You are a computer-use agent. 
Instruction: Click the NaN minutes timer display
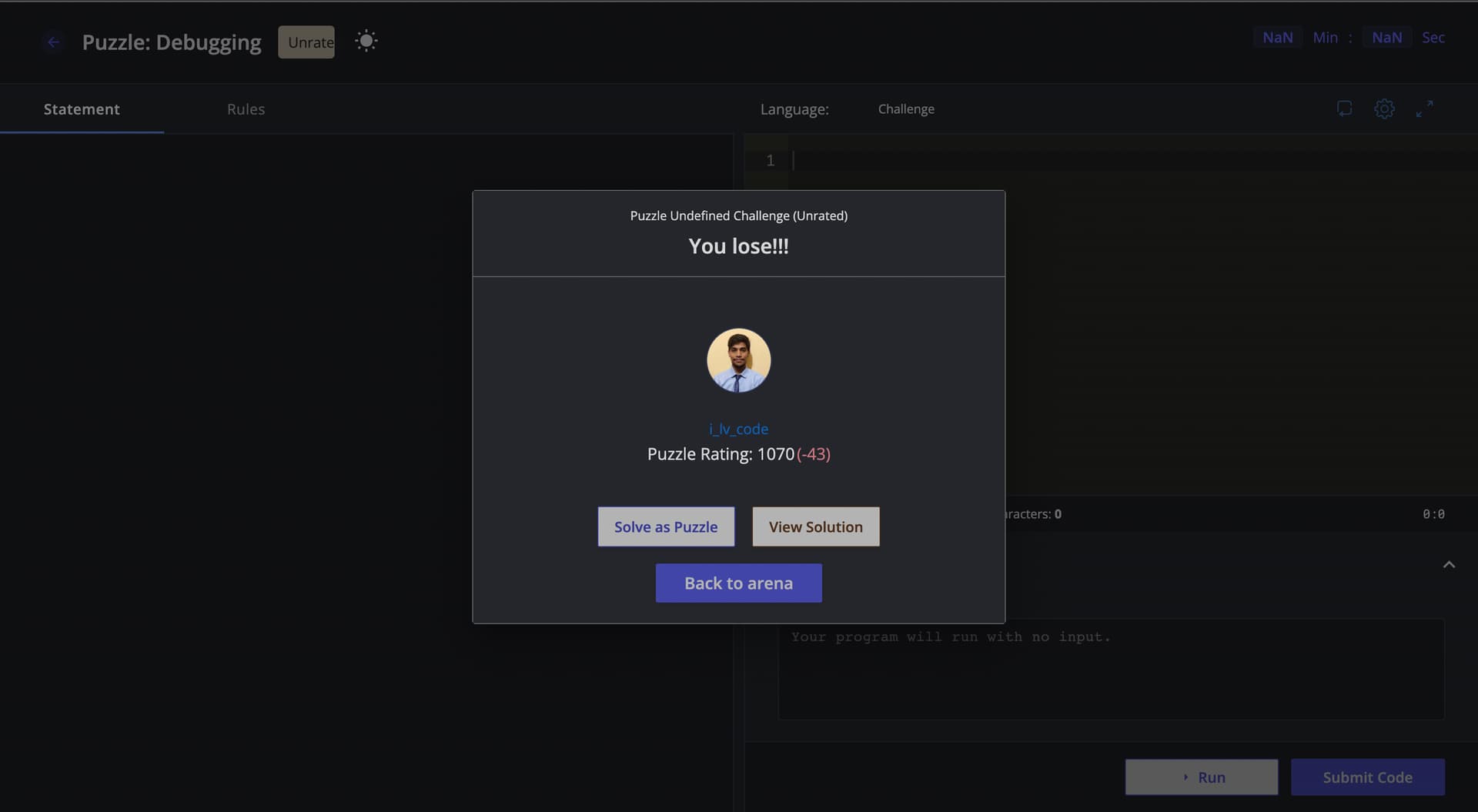click(1278, 37)
